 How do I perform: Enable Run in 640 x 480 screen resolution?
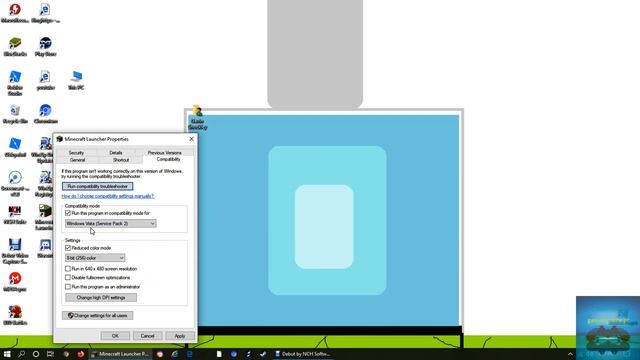[68, 269]
